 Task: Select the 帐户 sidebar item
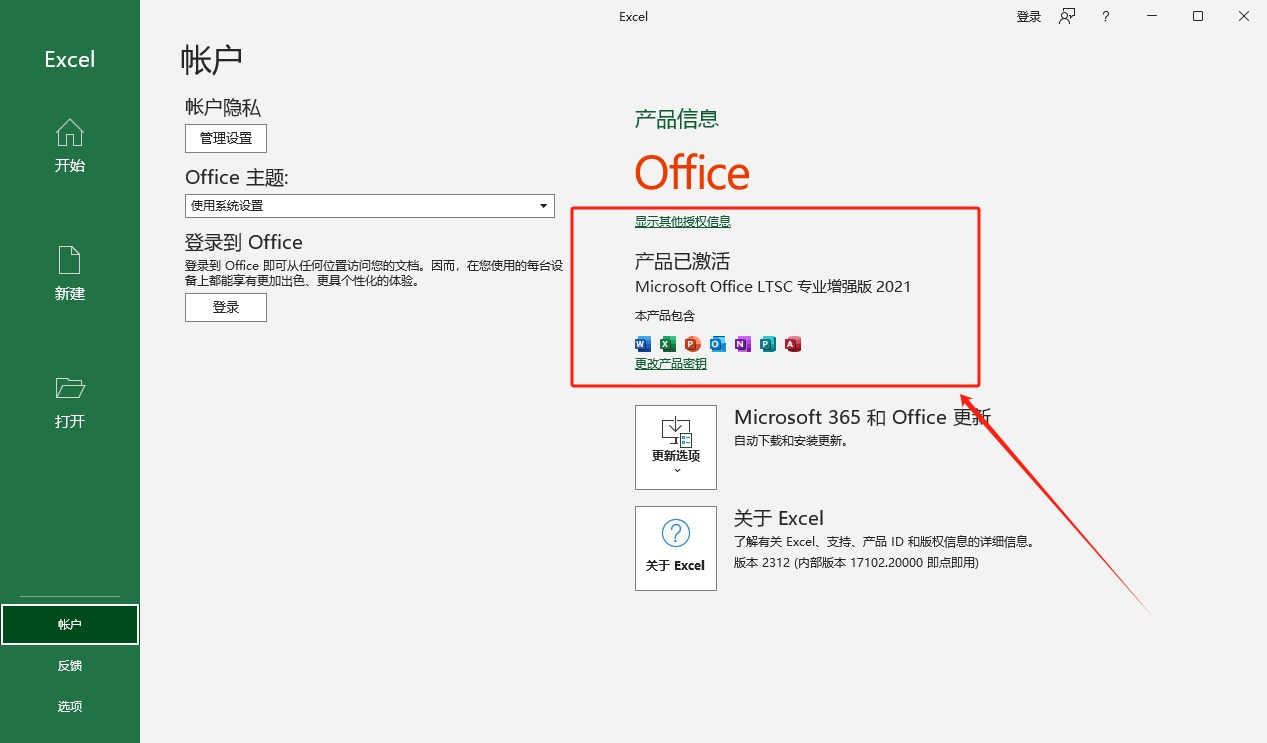click(x=70, y=624)
